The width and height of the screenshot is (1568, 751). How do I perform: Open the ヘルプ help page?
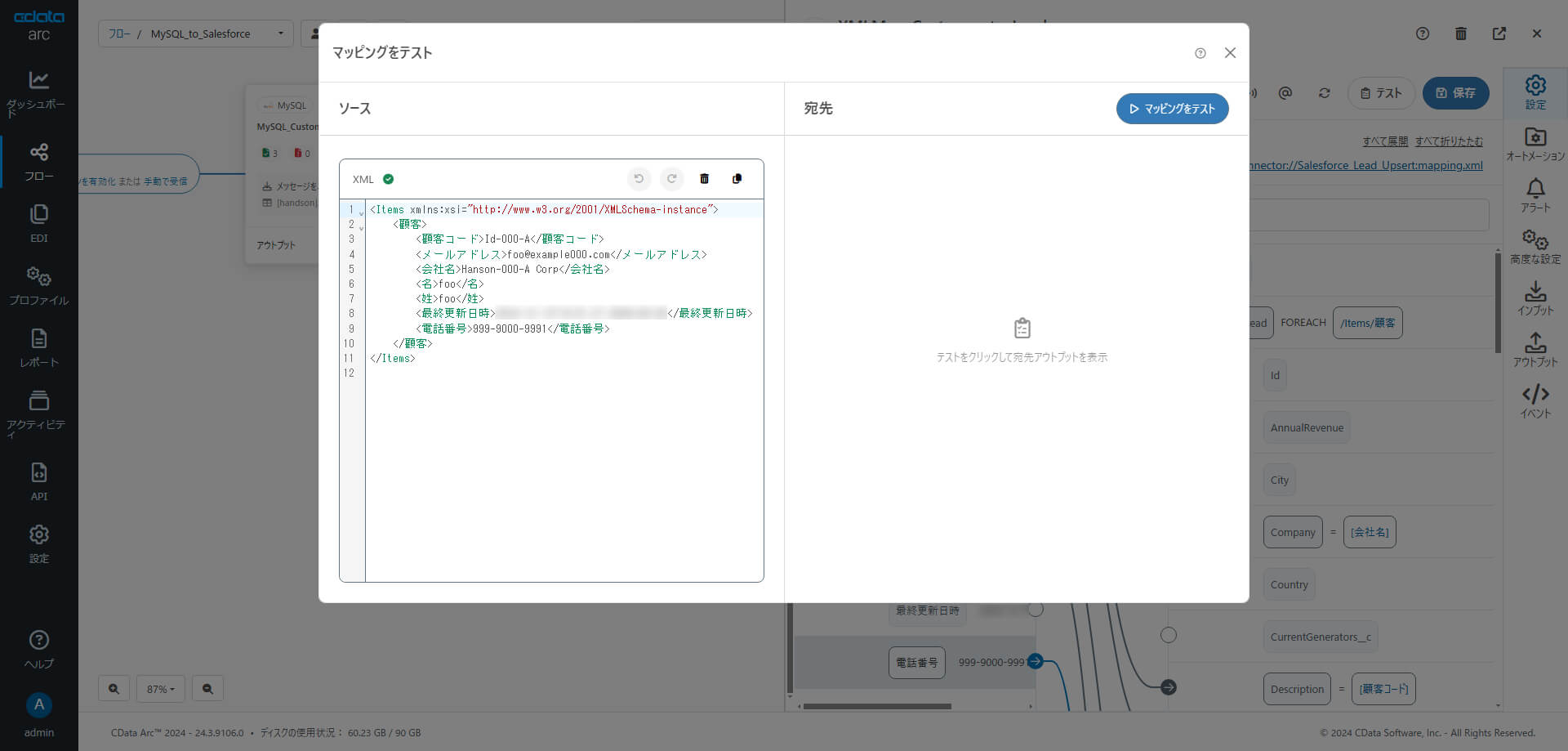point(38,650)
